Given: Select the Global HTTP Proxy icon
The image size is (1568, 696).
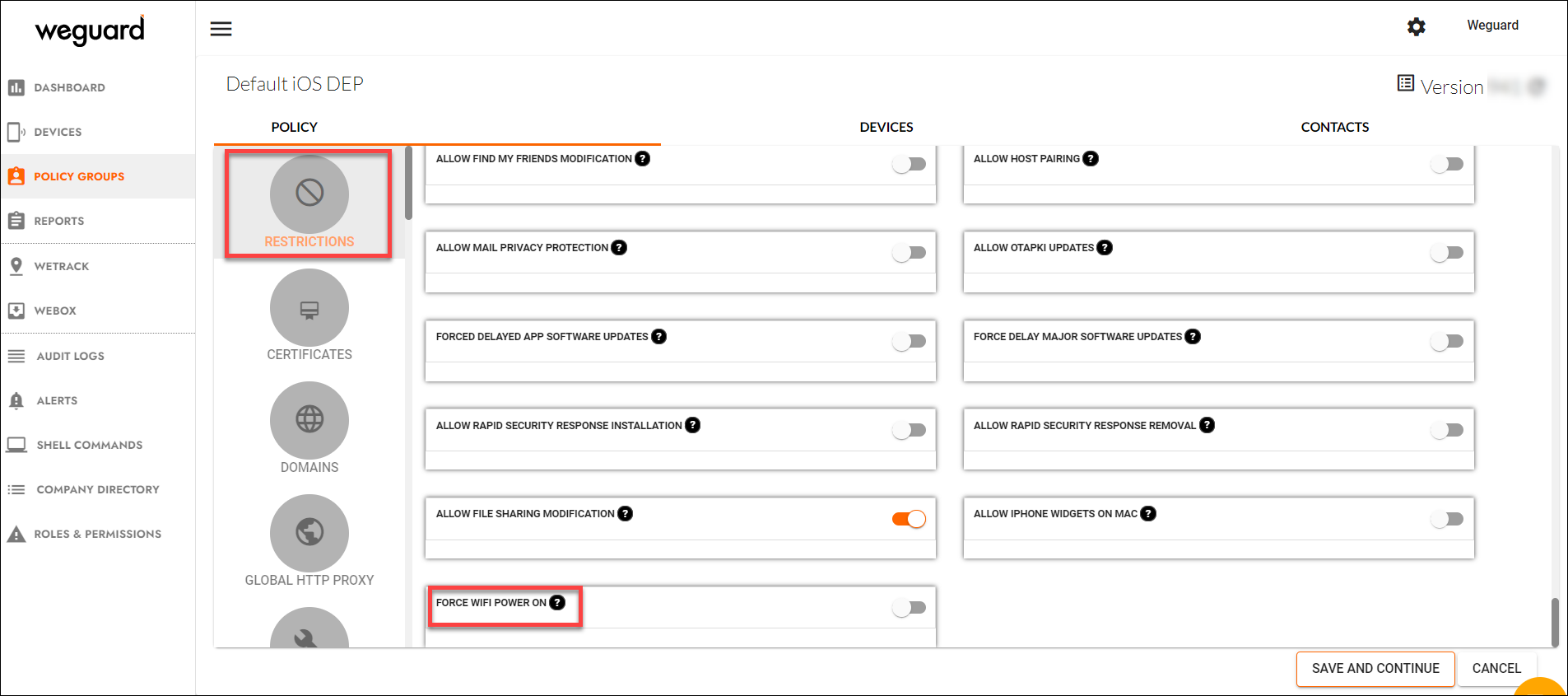Looking at the screenshot, I should [x=309, y=533].
